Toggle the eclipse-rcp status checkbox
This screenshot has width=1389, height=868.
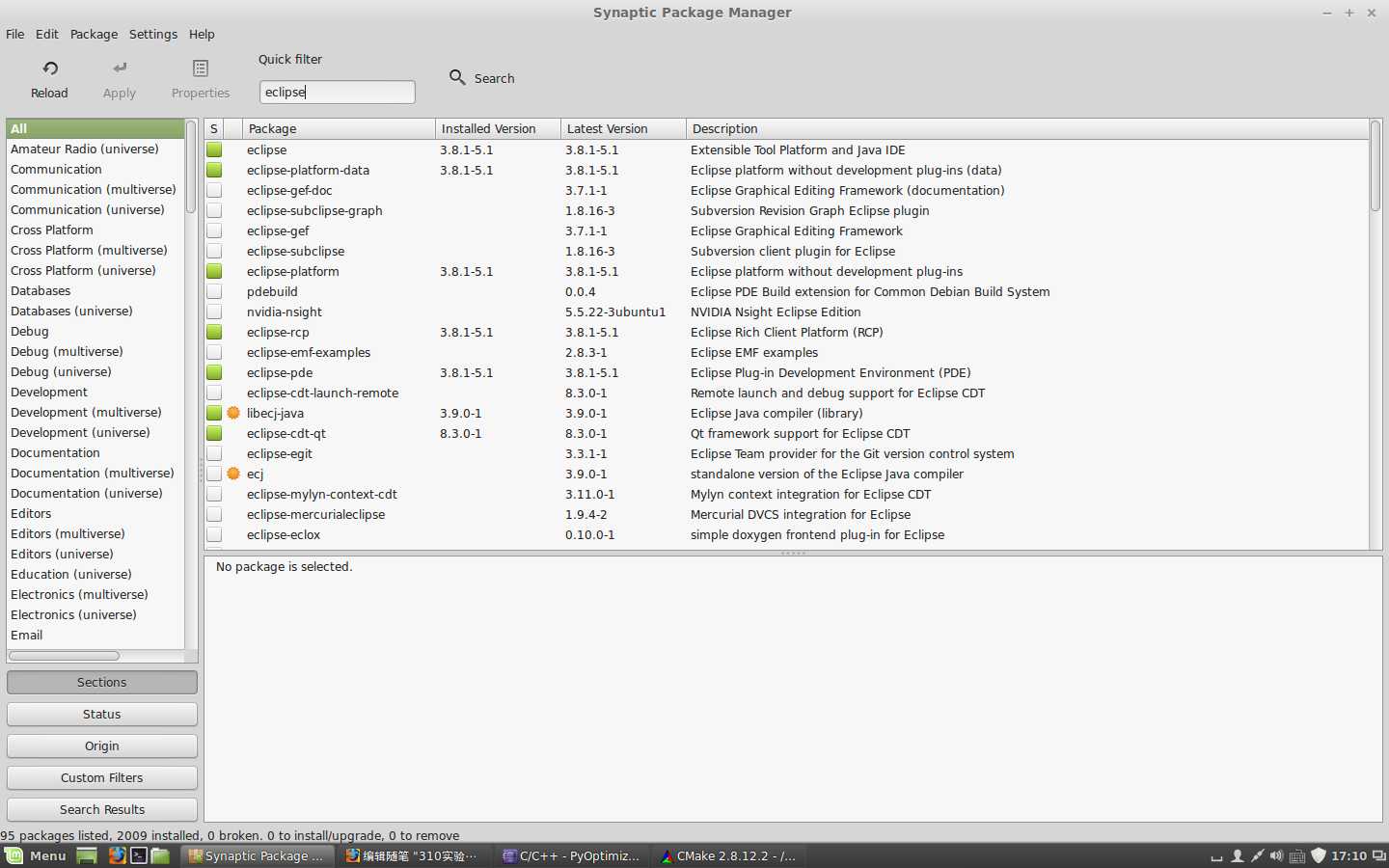pos(214,332)
